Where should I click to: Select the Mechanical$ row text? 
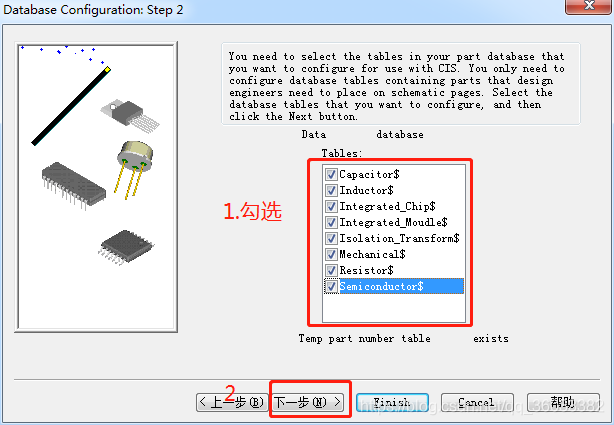[x=372, y=255]
